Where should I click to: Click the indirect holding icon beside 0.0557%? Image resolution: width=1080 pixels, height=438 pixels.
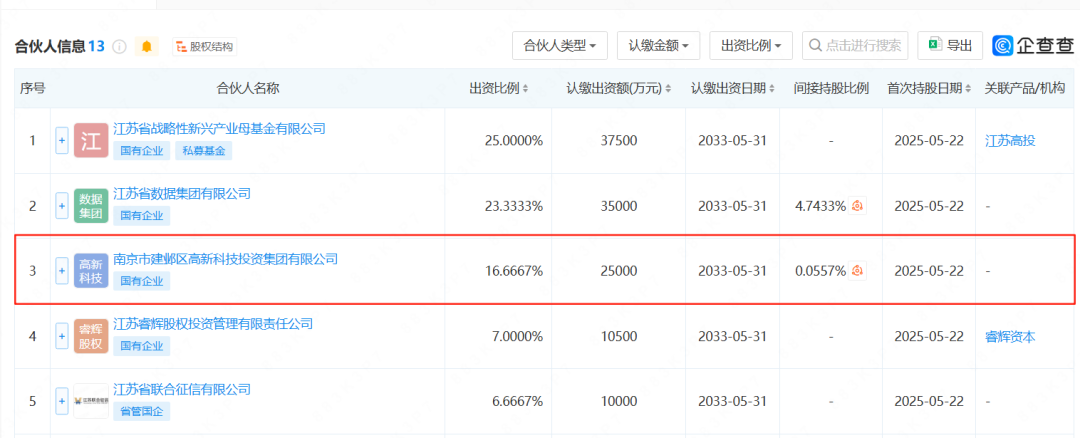click(857, 271)
